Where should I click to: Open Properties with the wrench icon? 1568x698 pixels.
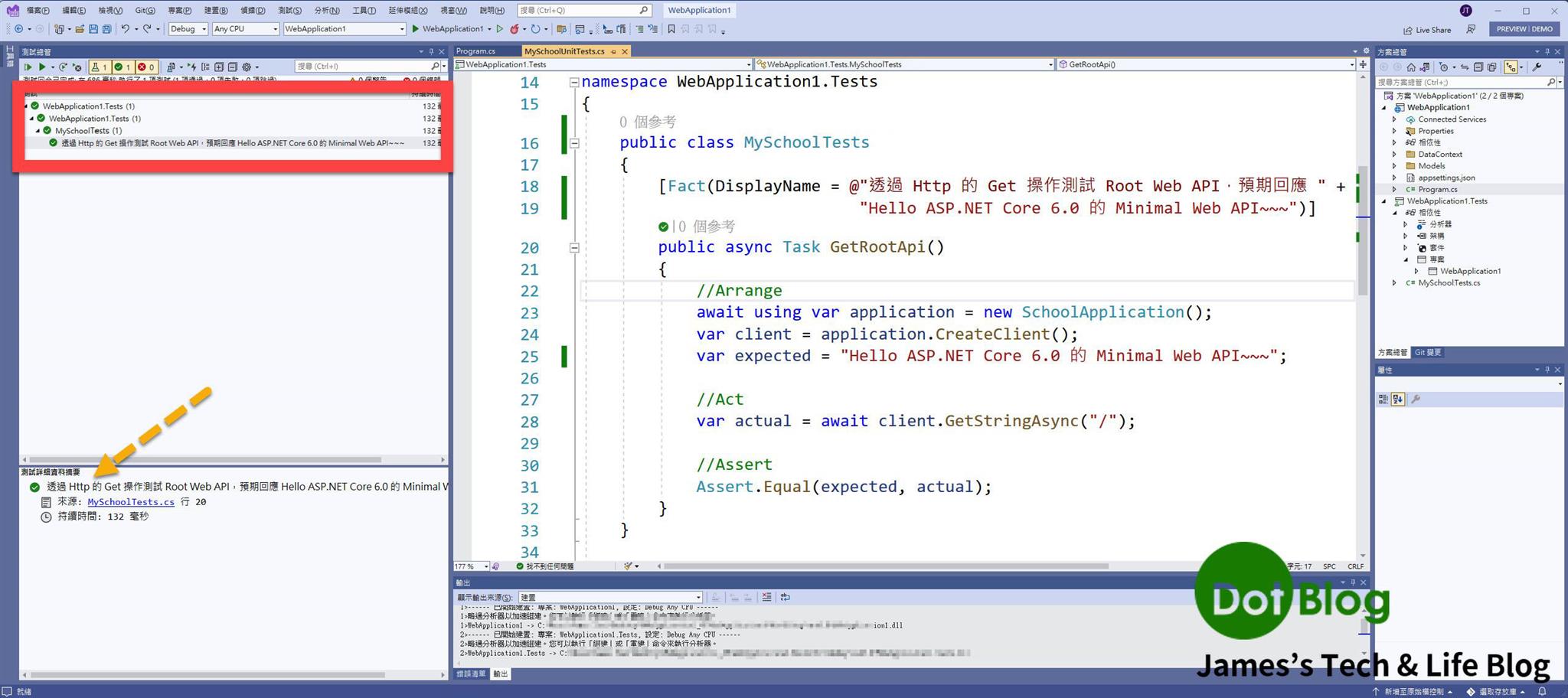tap(1537, 67)
